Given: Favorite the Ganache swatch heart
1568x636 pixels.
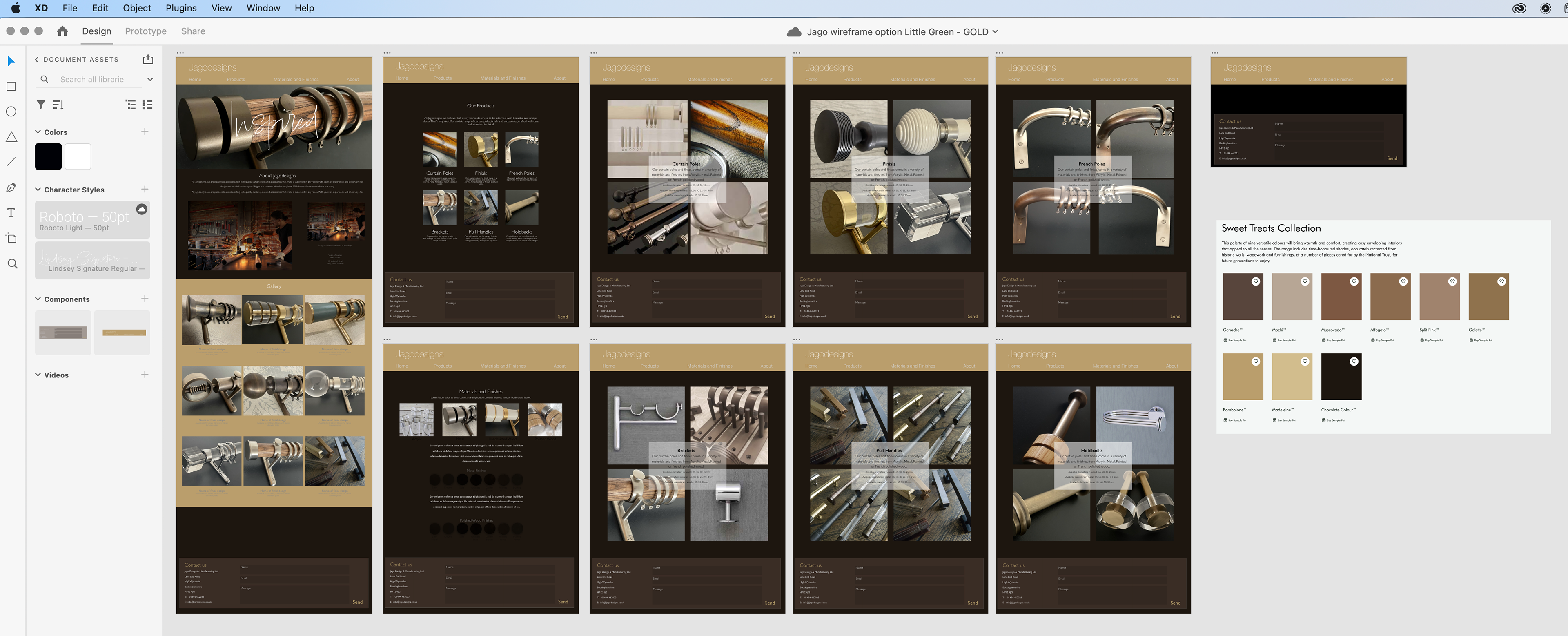Looking at the screenshot, I should (1256, 281).
